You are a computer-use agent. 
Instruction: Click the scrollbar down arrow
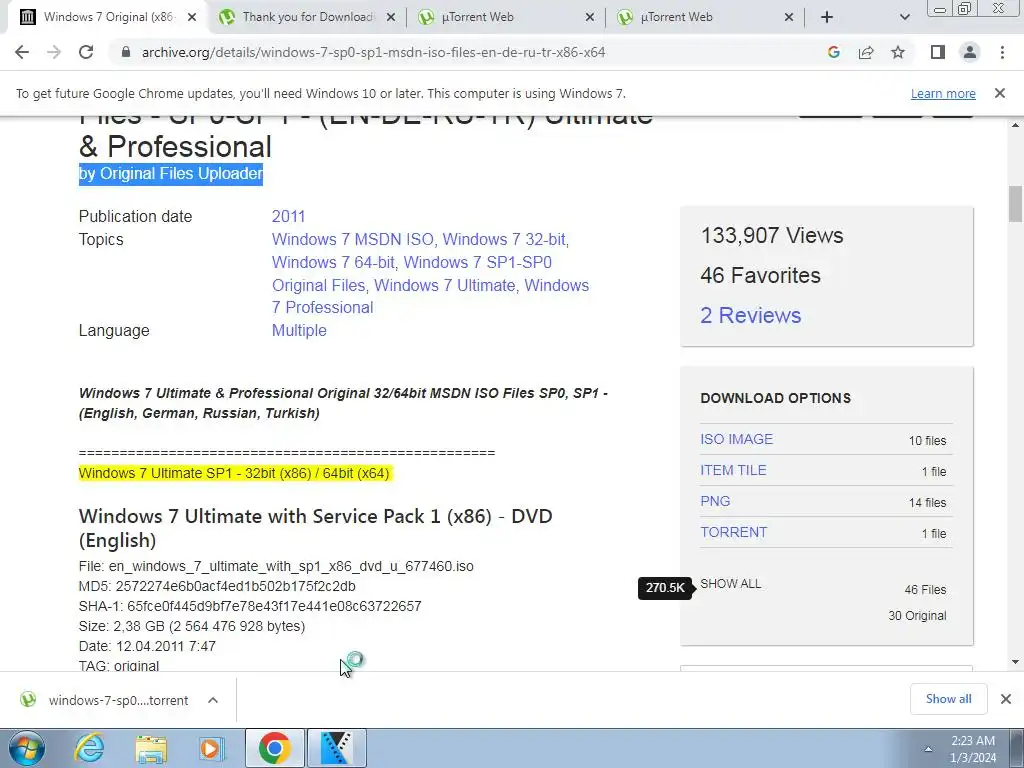pyautogui.click(x=1015, y=662)
